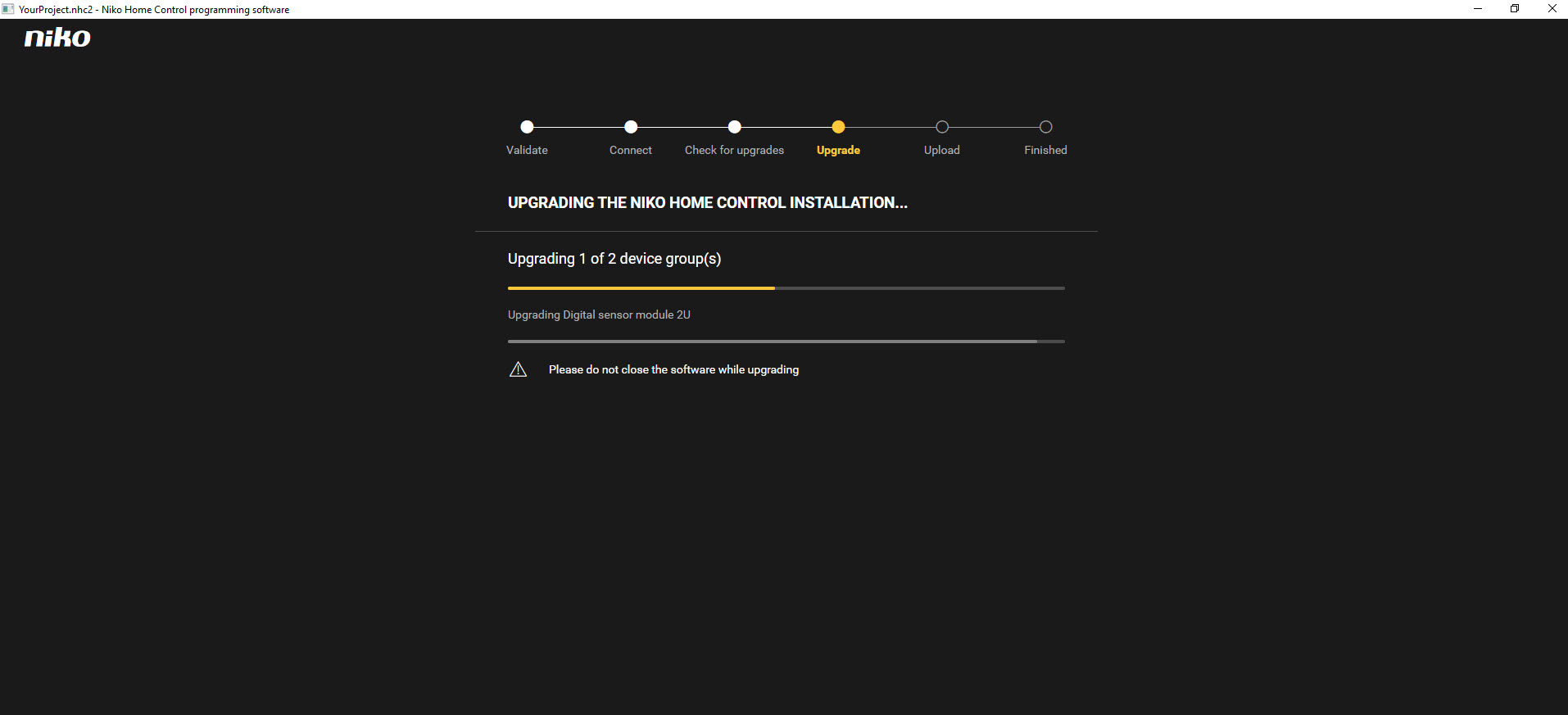Click the 'Upgrading 1 of 2 device group(s)' text

(x=614, y=259)
